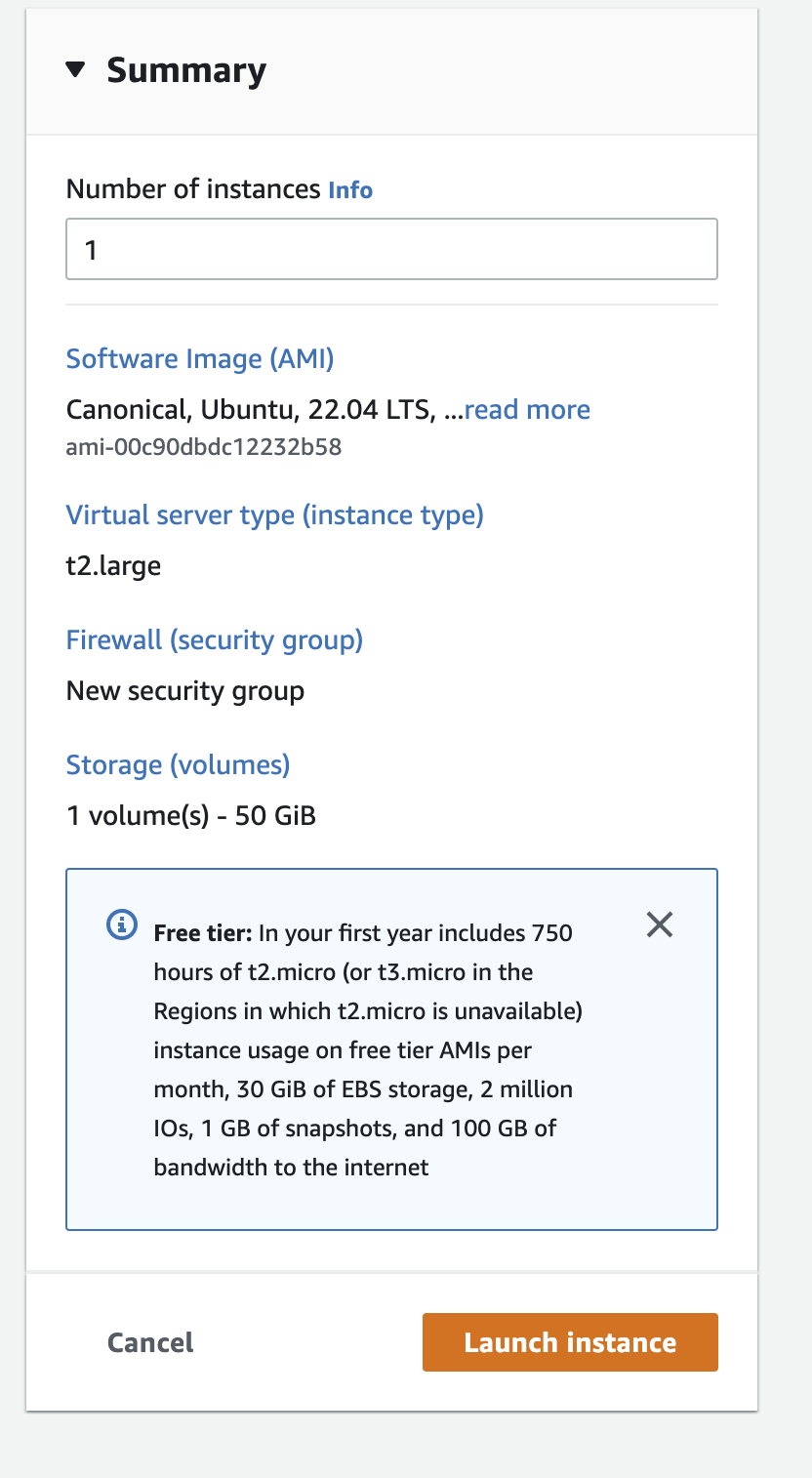
Task: Dismiss the Free tier notice with X
Action: pyautogui.click(x=660, y=924)
